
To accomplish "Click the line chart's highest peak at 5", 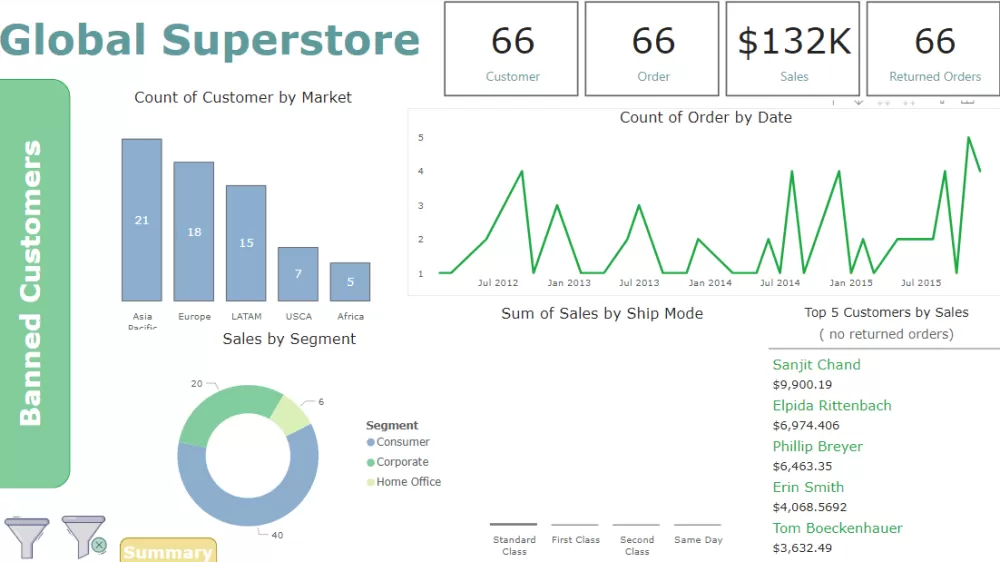I will (969, 138).
